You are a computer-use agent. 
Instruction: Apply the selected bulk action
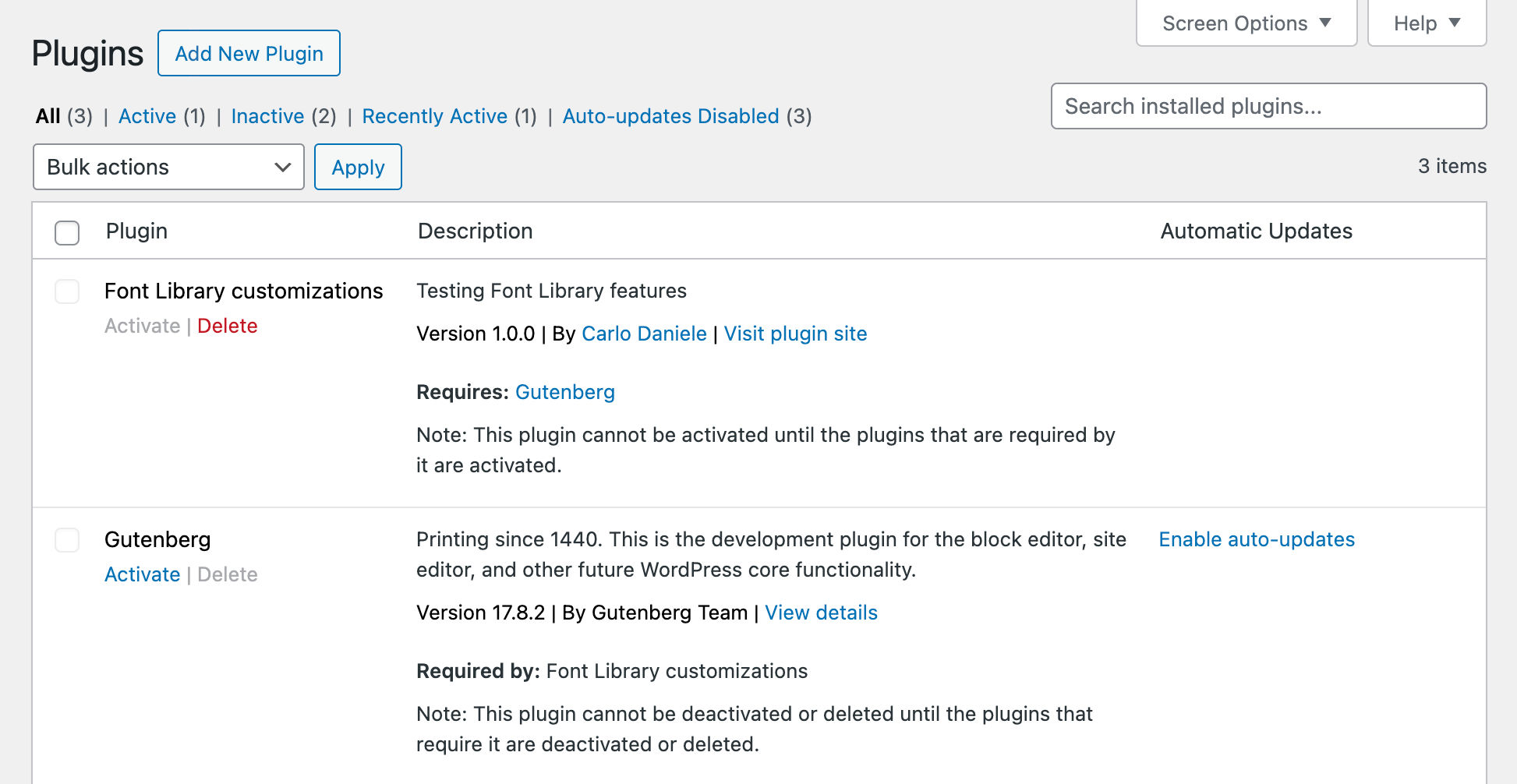coord(358,167)
